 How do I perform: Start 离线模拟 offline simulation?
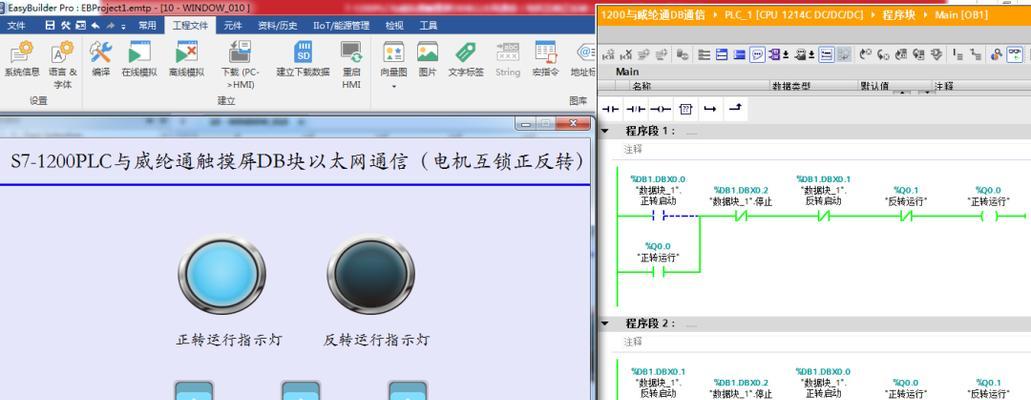(187, 59)
